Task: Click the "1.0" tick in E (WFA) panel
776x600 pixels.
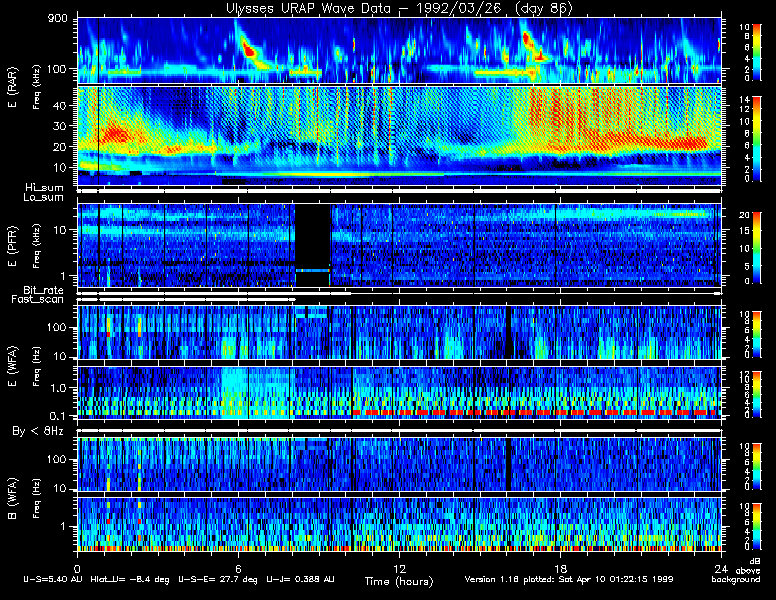Action: coord(57,388)
